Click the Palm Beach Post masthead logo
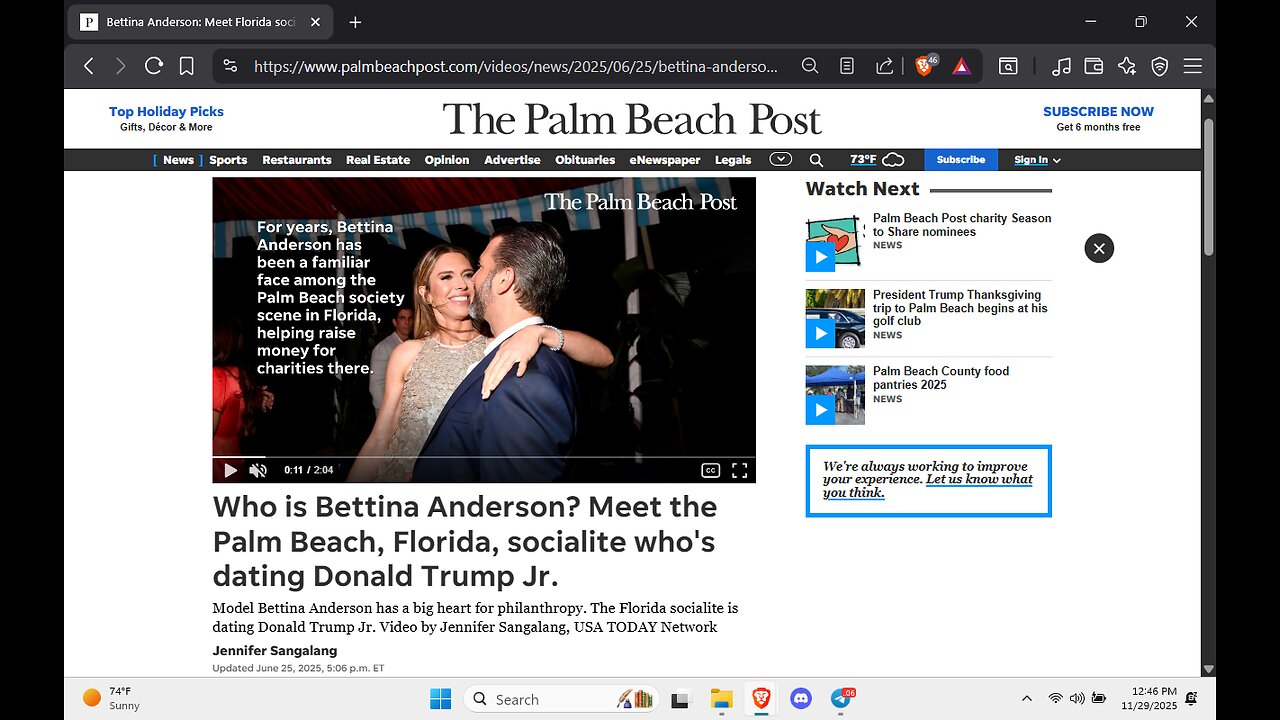This screenshot has height=720, width=1280. tap(632, 119)
